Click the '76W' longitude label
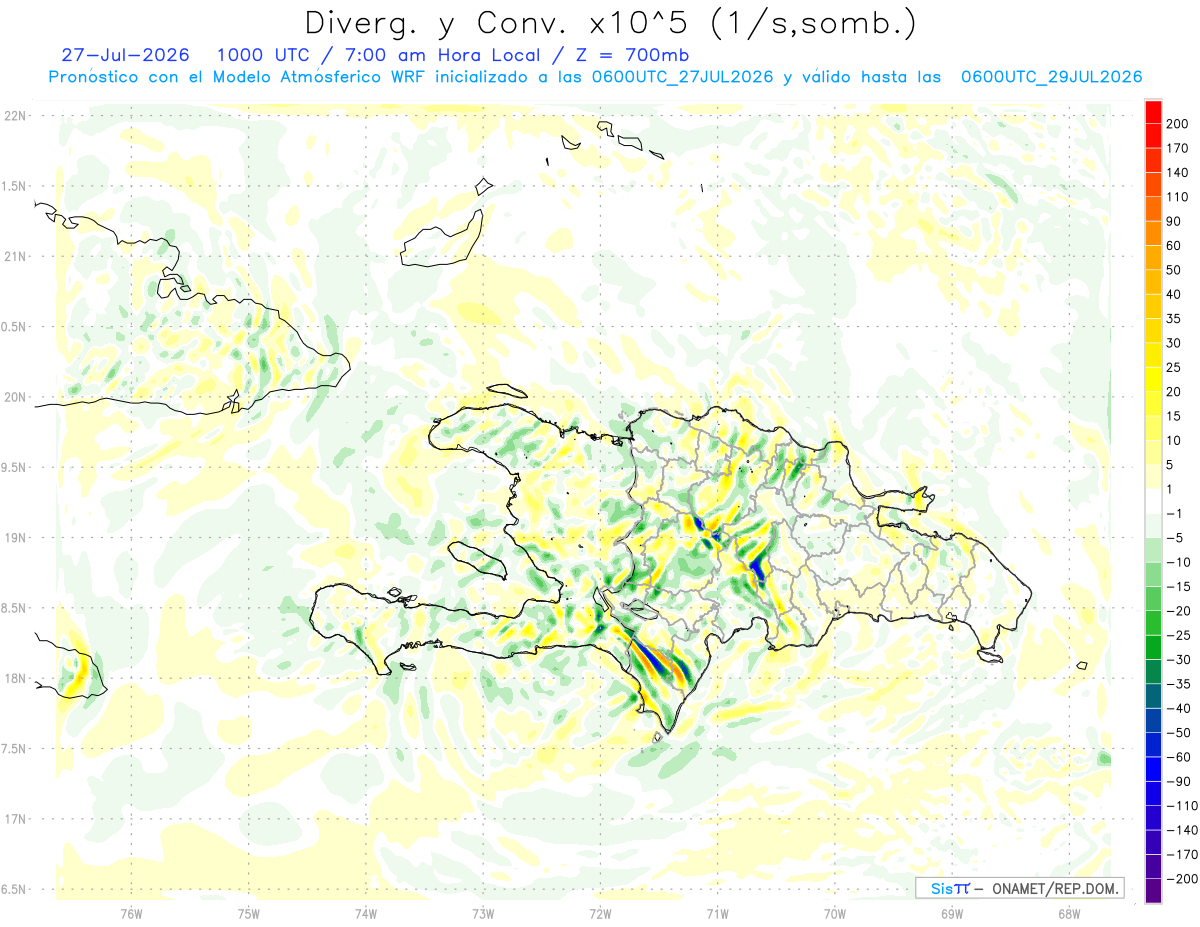The height and width of the screenshot is (927, 1200). [131, 914]
